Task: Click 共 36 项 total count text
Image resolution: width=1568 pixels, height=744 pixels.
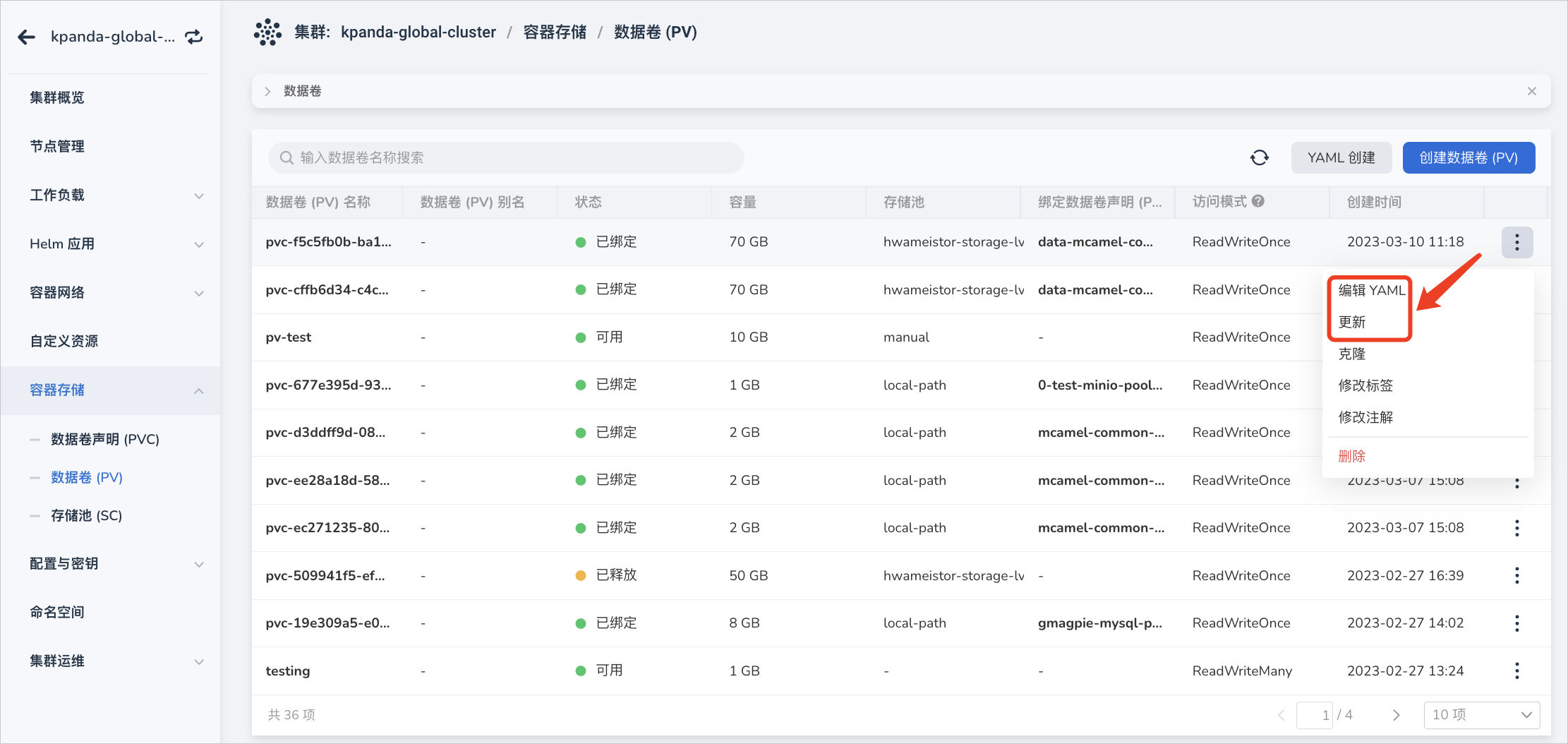Action: [291, 715]
